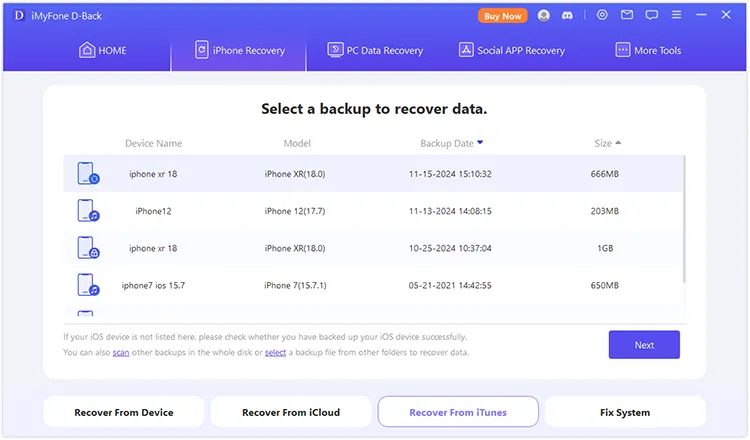Screen dimensions: 750x440
Task: Click the target settings icon in title bar
Action: point(602,15)
